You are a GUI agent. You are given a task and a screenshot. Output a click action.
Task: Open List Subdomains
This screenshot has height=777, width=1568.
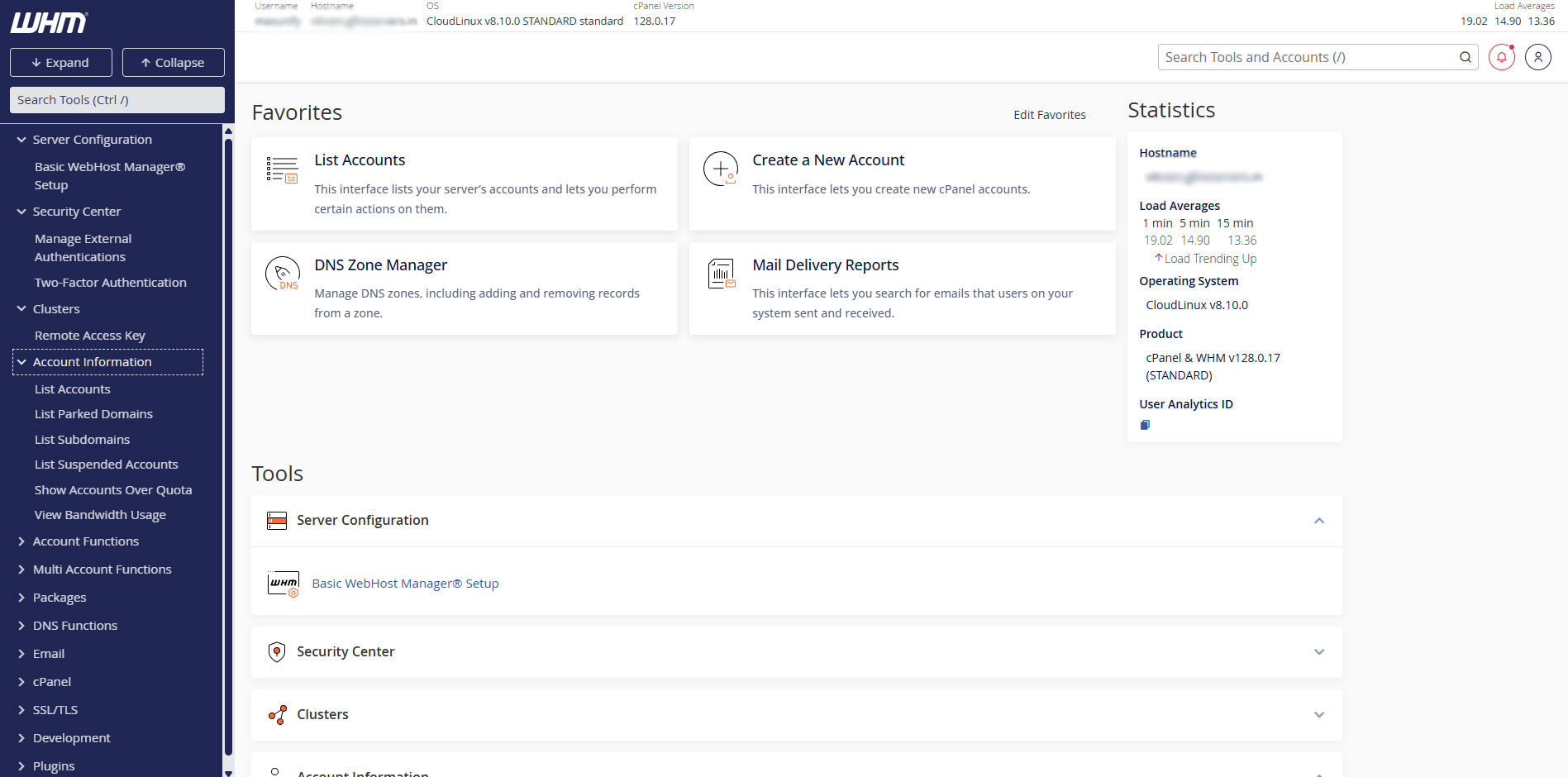tap(82, 440)
